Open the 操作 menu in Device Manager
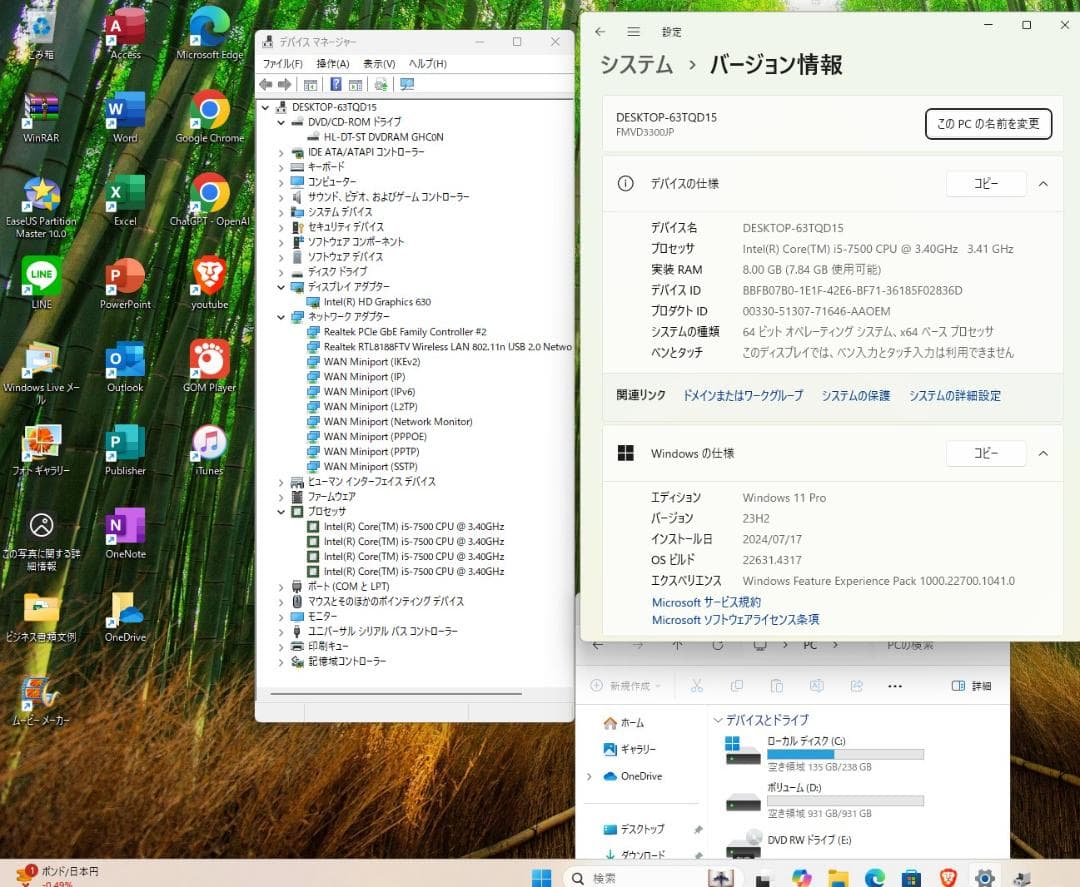Viewport: 1080px width, 887px height. click(331, 63)
